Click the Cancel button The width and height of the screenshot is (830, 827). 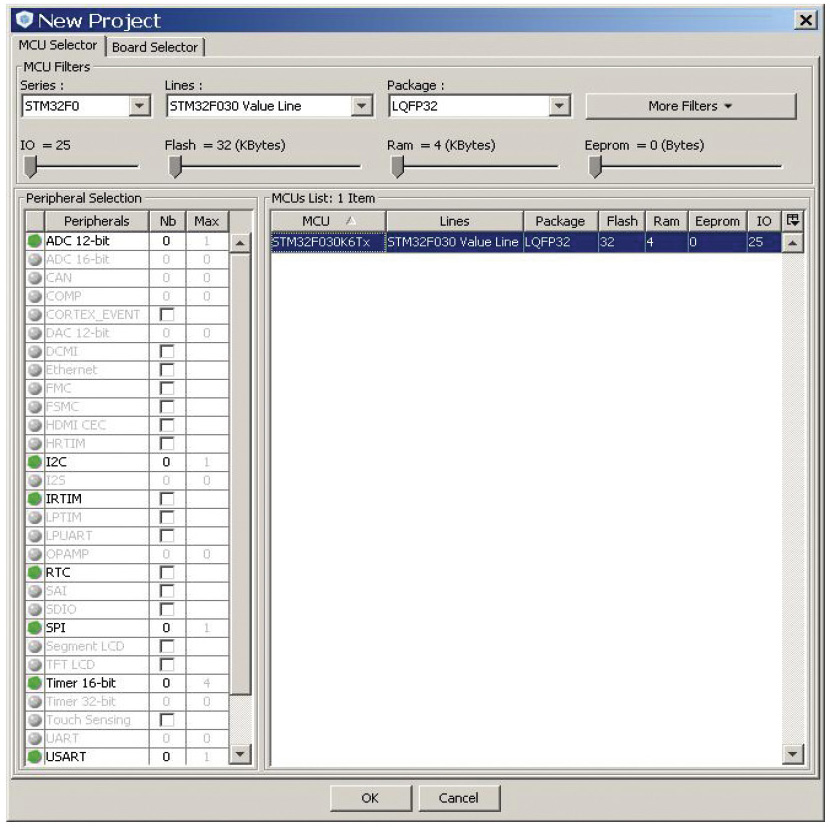point(458,798)
